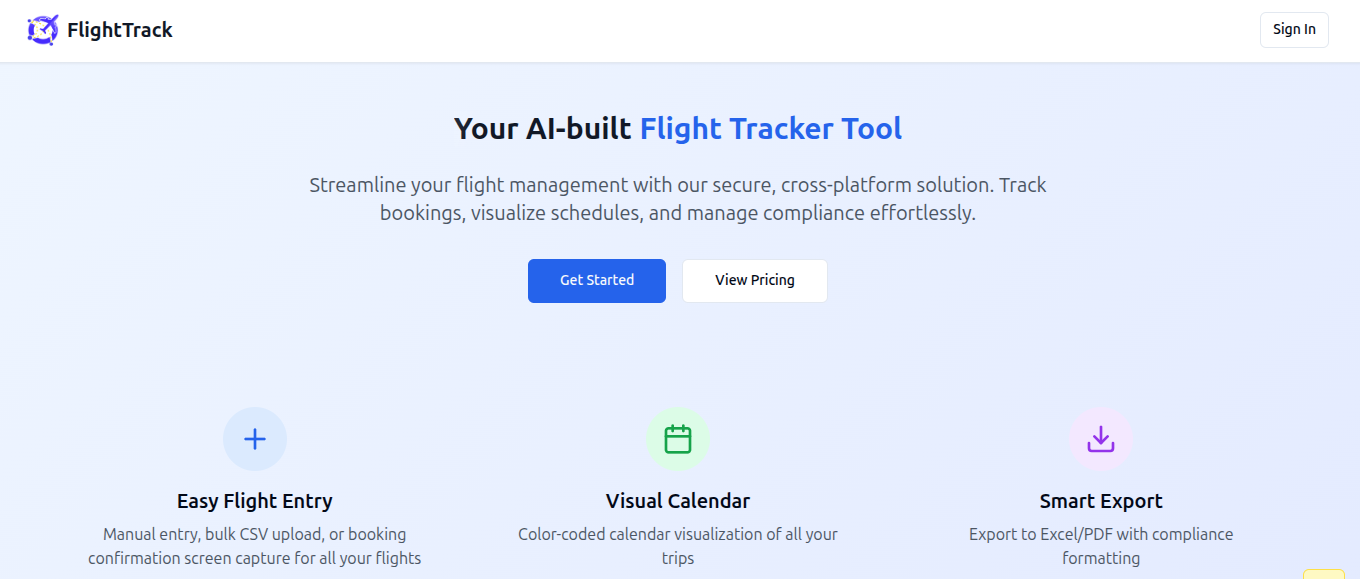The width and height of the screenshot is (1360, 579).
Task: Click the Easy Flight Entry description text
Action: click(x=255, y=546)
